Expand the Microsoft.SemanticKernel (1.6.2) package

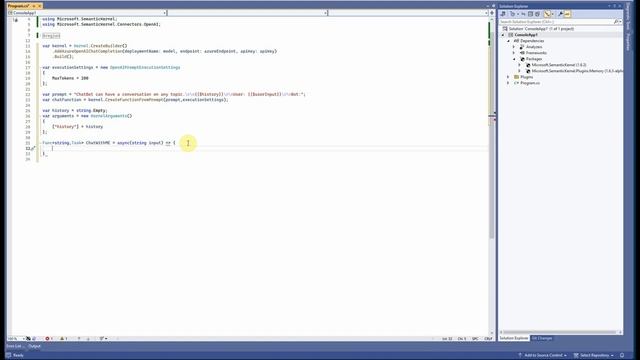[x=520, y=65]
